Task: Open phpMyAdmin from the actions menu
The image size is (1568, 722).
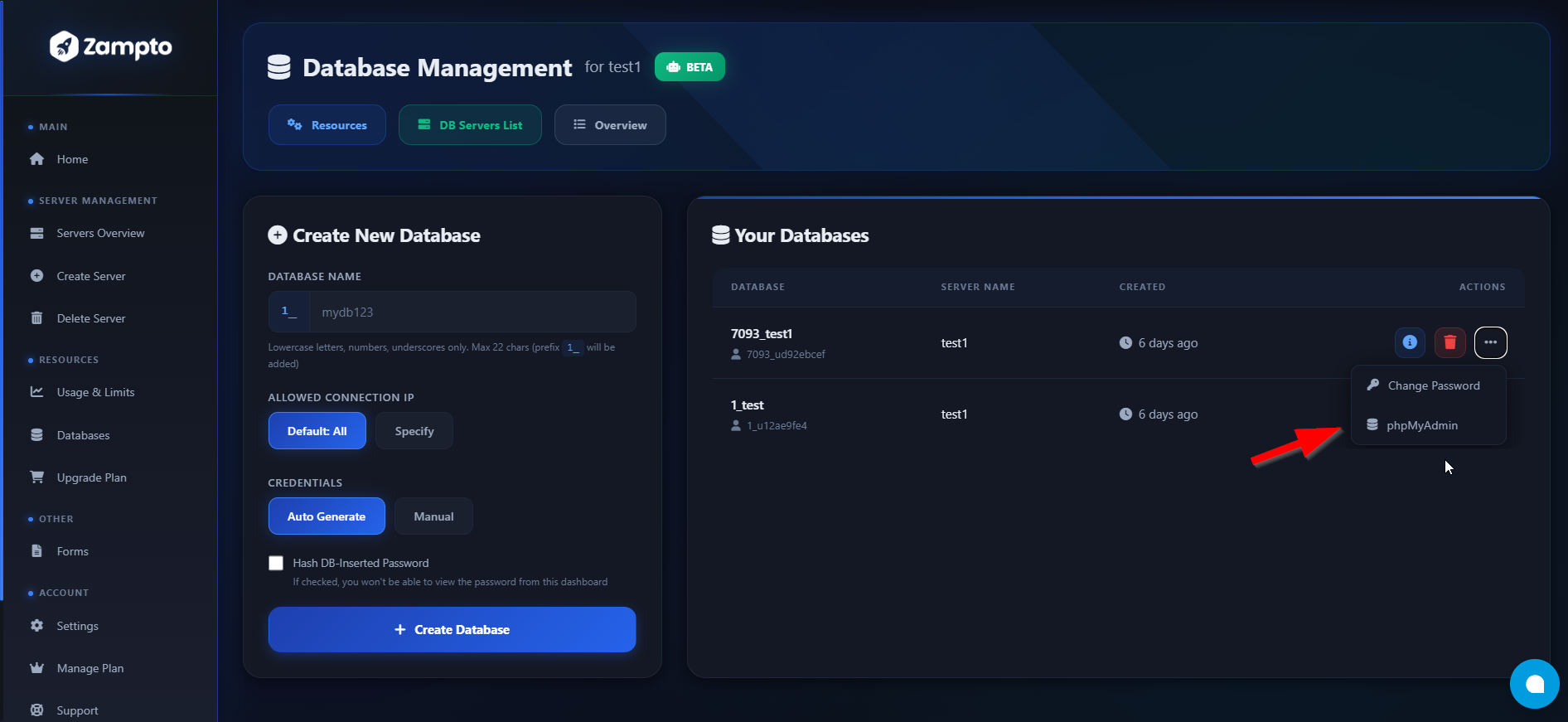Action: tap(1421, 425)
